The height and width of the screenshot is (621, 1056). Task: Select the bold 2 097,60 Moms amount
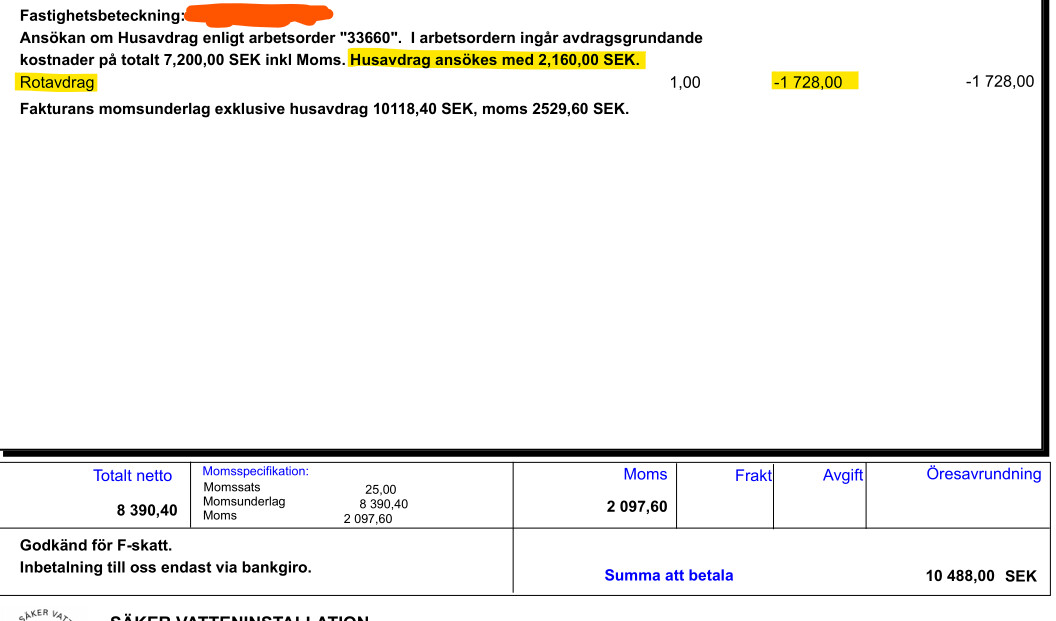(636, 507)
